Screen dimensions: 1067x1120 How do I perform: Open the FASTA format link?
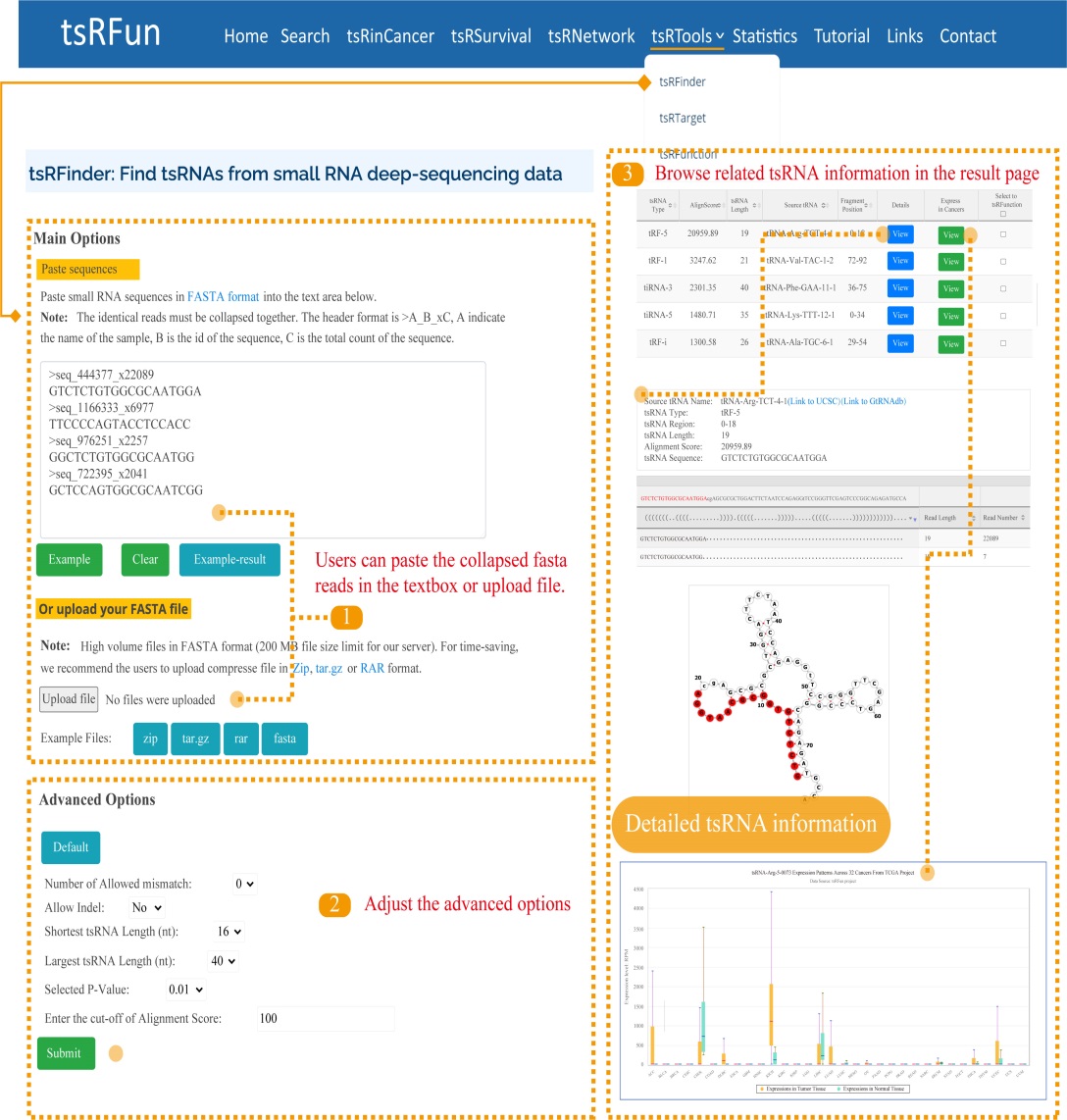click(x=223, y=296)
